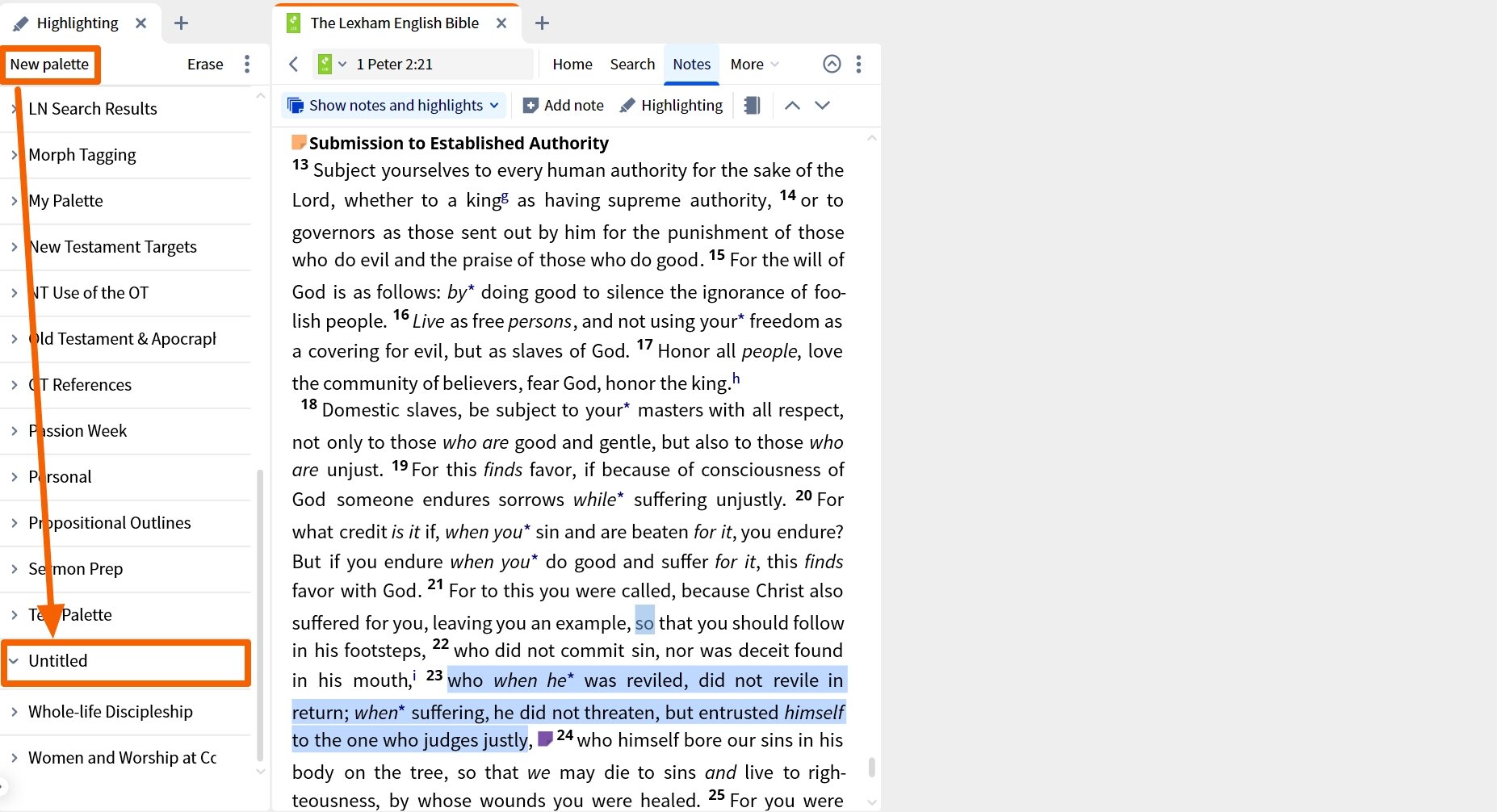Click heading Submission to Established Authority
Viewport: 1497px width, 812px height.
pos(459,144)
